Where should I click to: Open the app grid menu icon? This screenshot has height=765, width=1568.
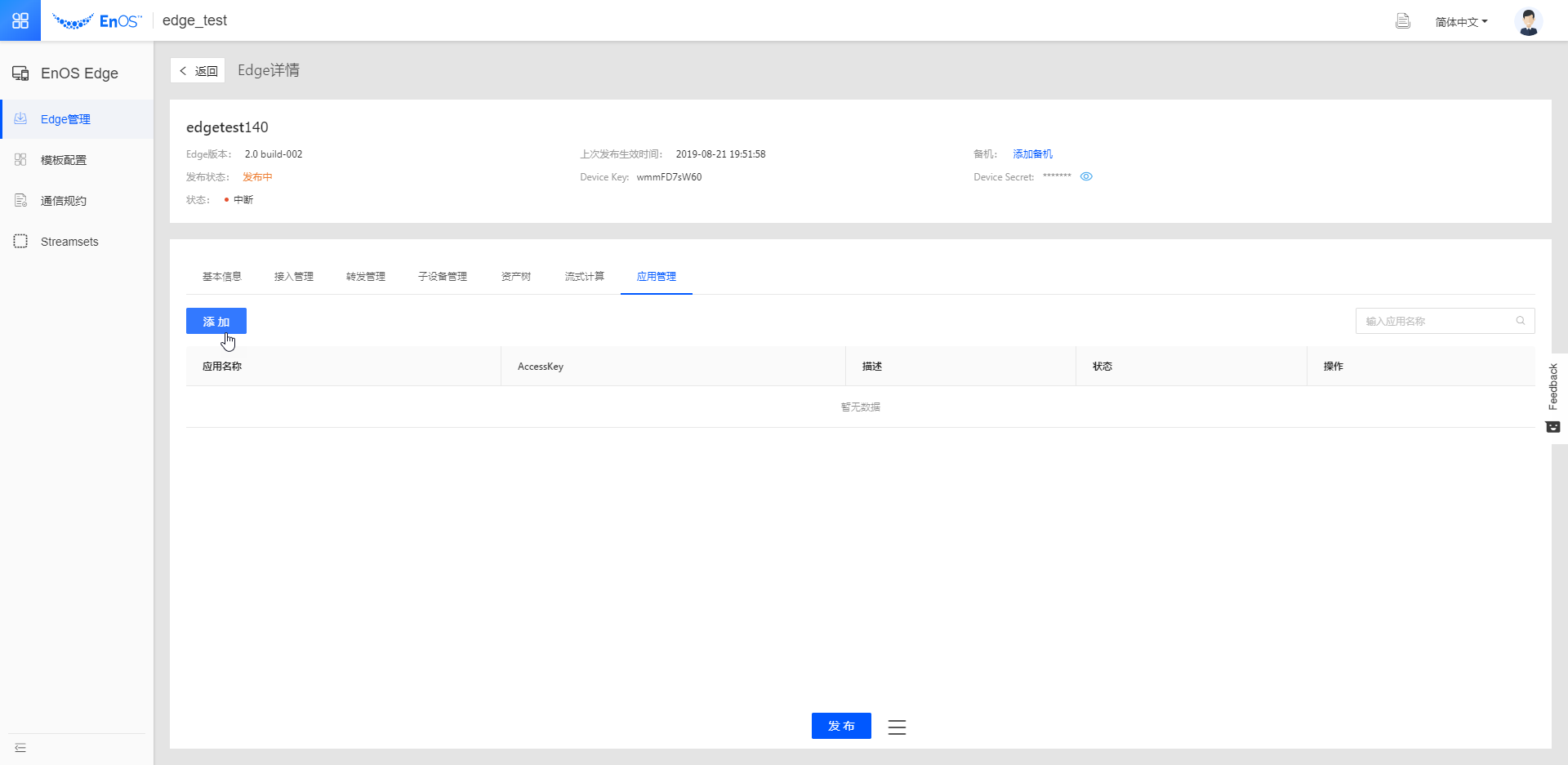20,20
